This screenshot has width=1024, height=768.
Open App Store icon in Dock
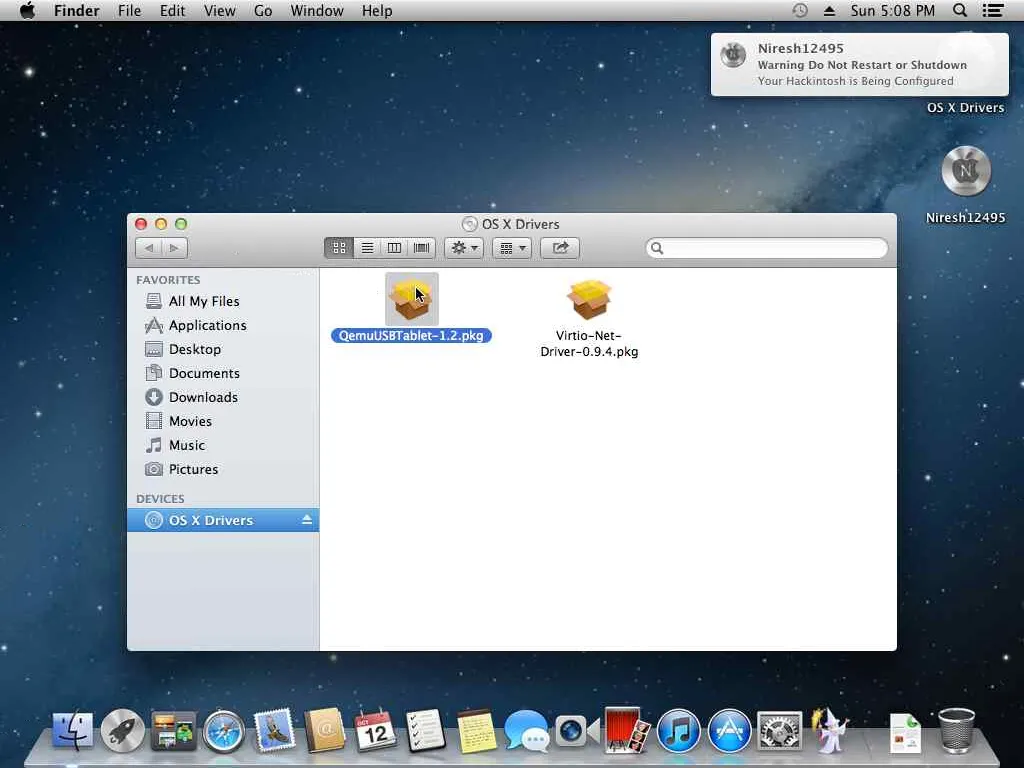point(729,731)
